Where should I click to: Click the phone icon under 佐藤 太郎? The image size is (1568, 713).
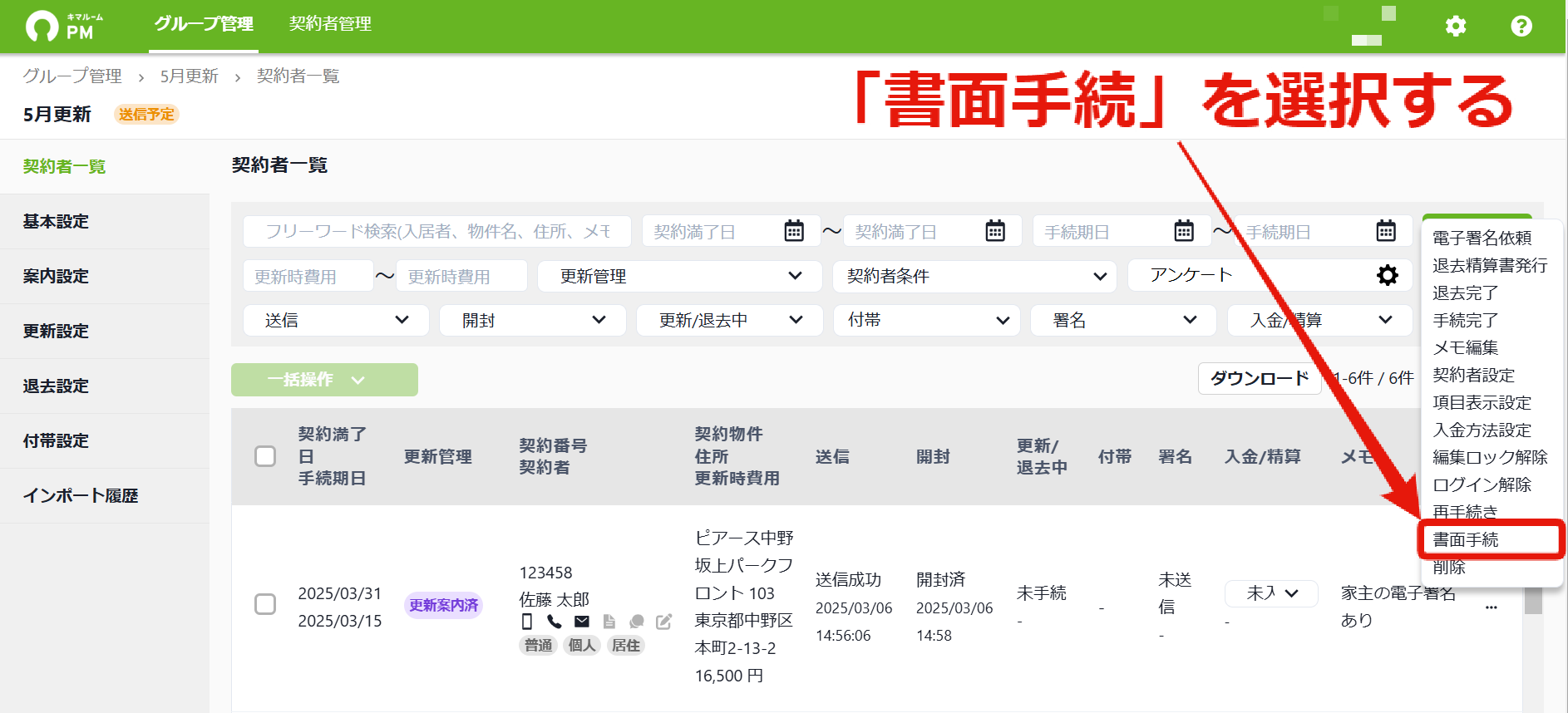point(555,622)
